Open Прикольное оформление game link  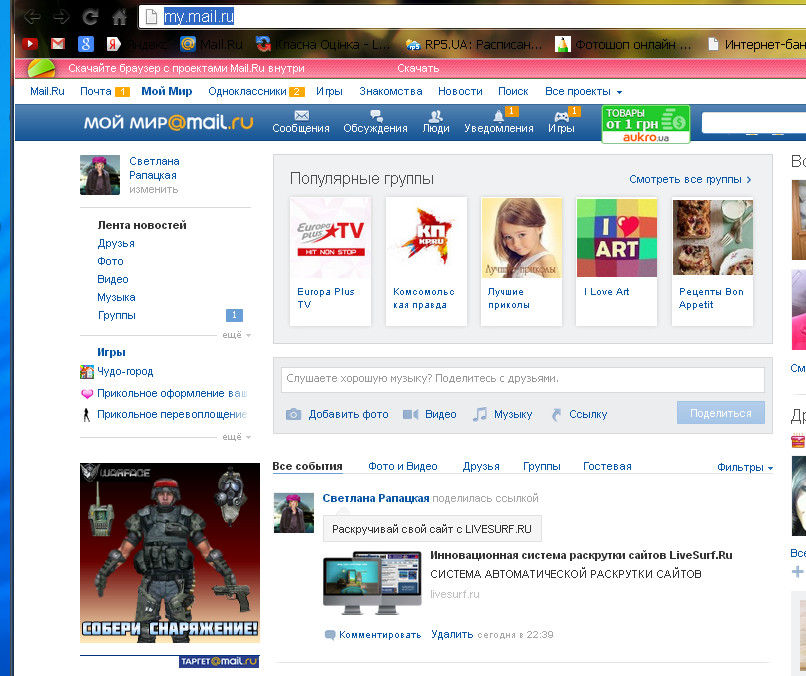coord(172,394)
